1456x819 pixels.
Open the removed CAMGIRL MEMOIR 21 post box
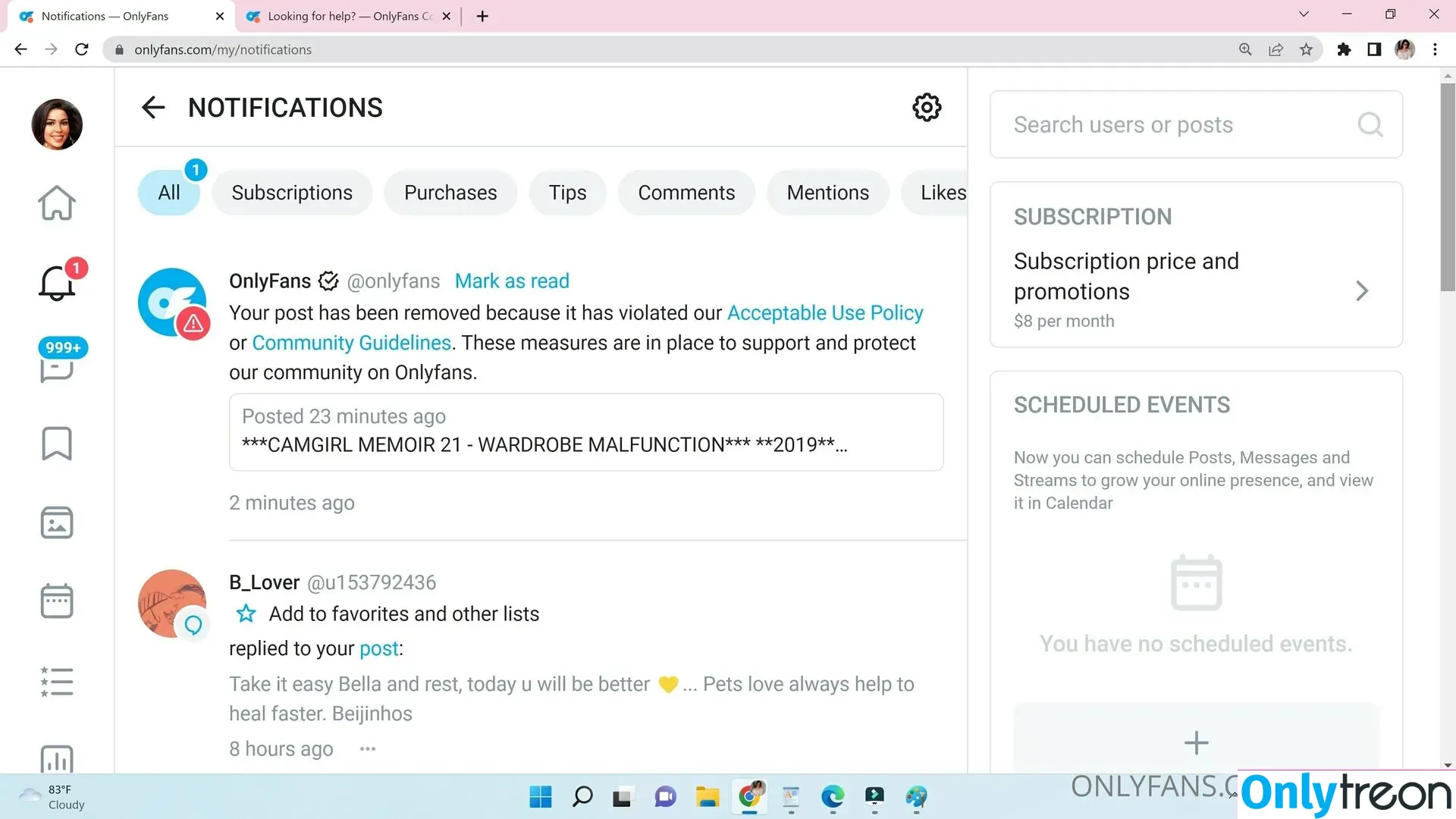tap(586, 431)
